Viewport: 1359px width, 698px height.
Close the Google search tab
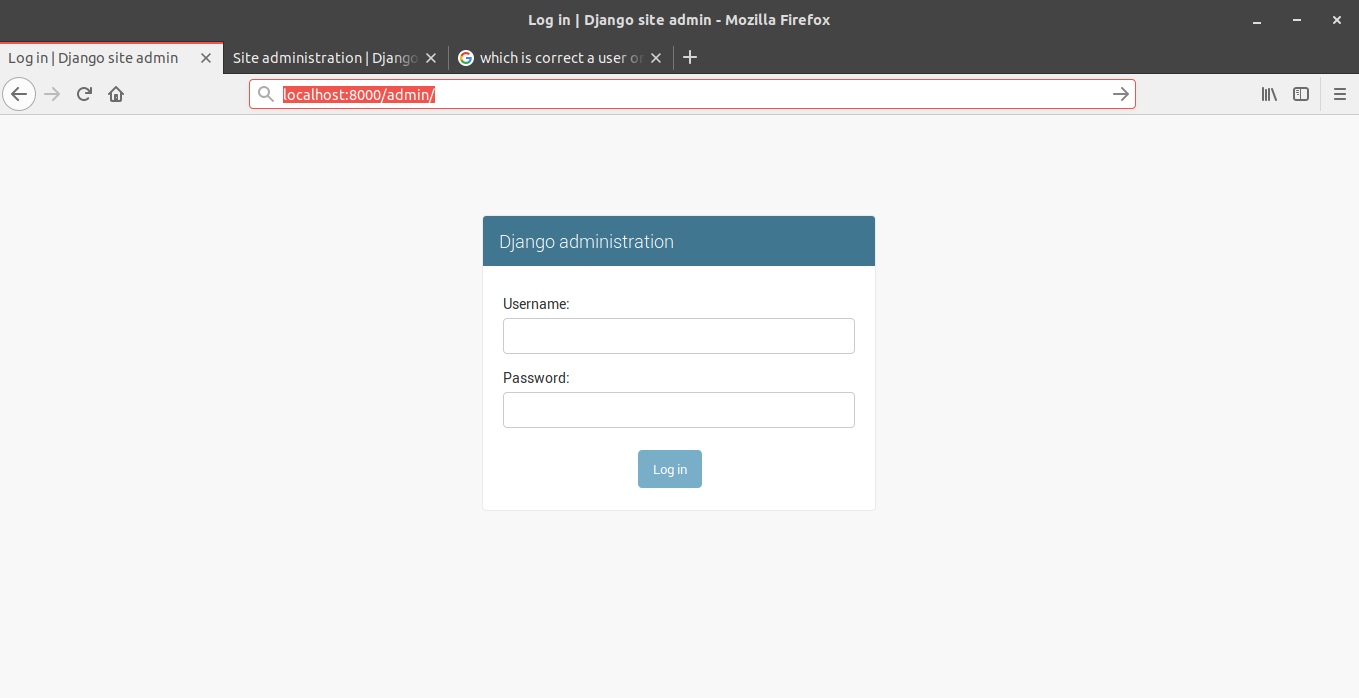(x=656, y=58)
